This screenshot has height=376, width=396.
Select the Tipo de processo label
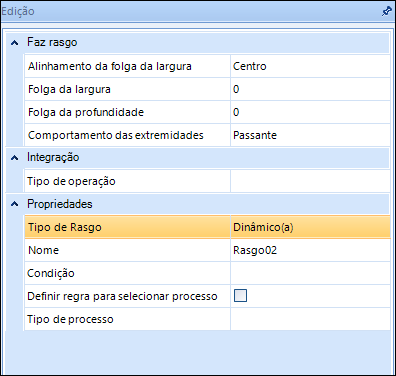[70, 319]
